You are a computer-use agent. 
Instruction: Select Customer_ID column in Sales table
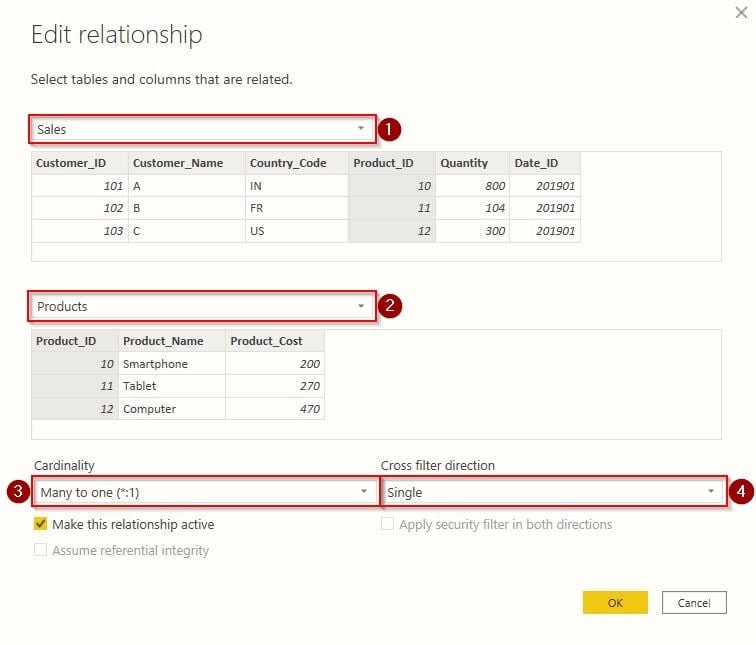(80, 163)
